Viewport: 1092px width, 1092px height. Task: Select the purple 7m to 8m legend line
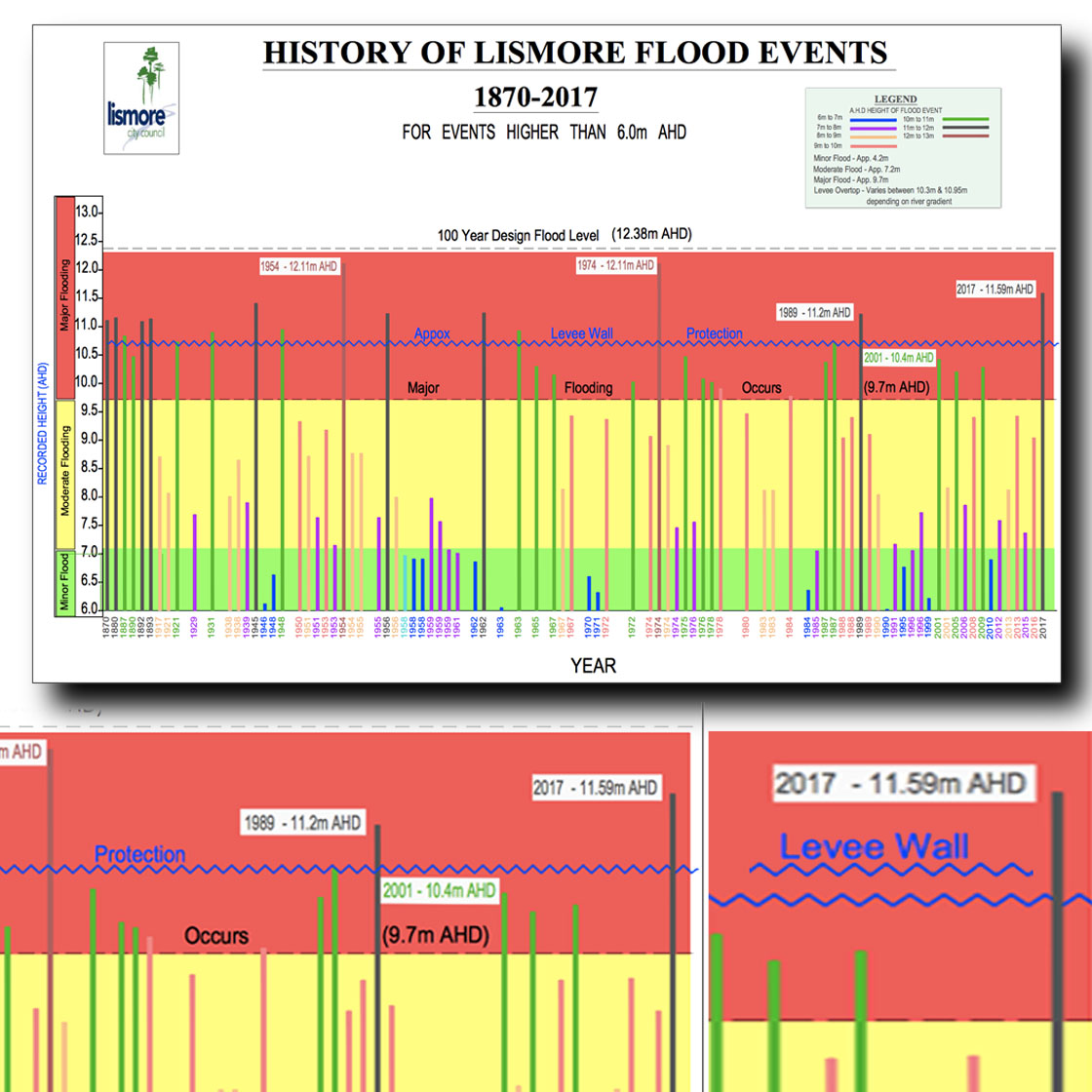[x=873, y=129]
